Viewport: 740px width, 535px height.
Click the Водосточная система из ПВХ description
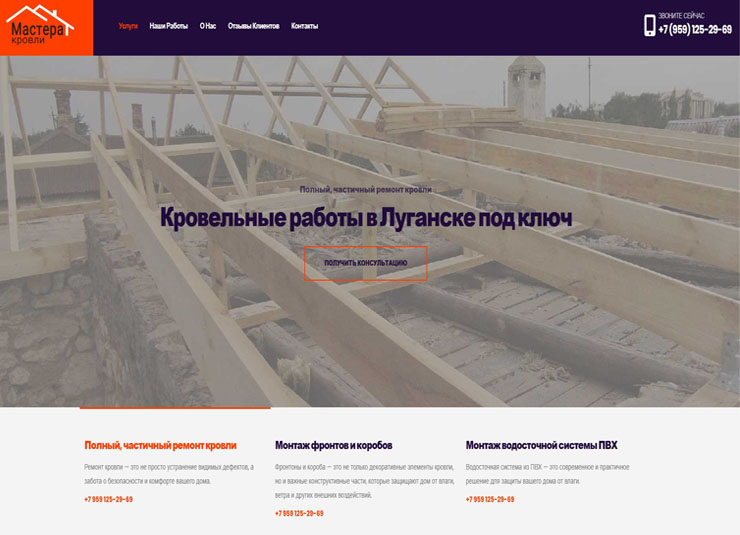pyautogui.click(x=547, y=474)
